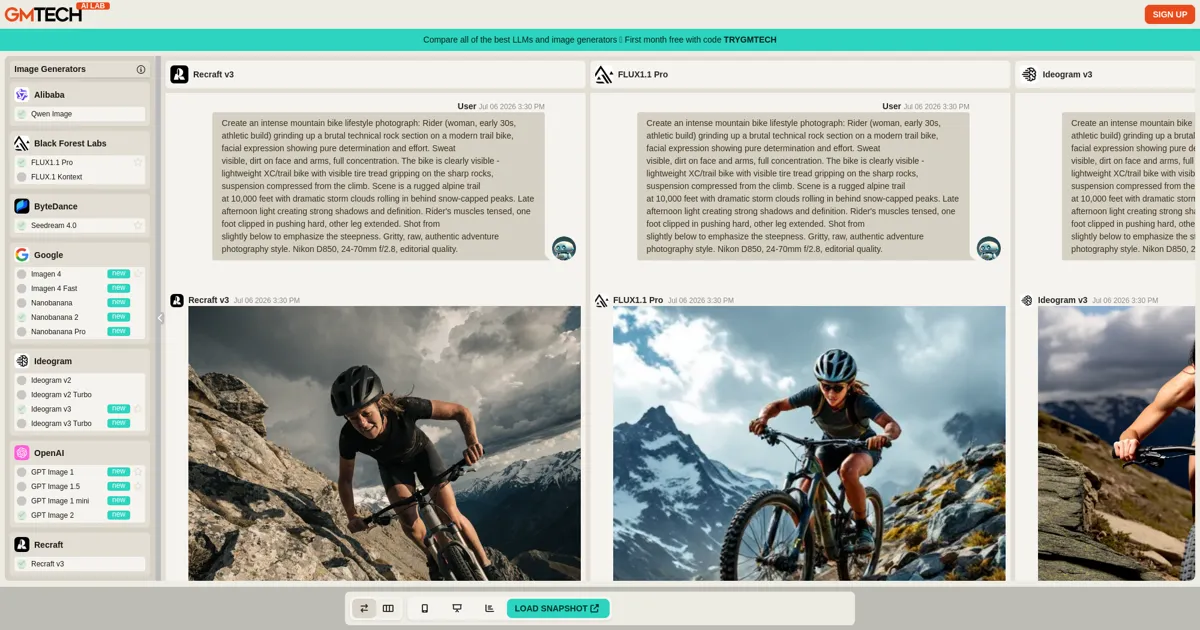Uncheck the GPT Image 2 model

pos(22,515)
